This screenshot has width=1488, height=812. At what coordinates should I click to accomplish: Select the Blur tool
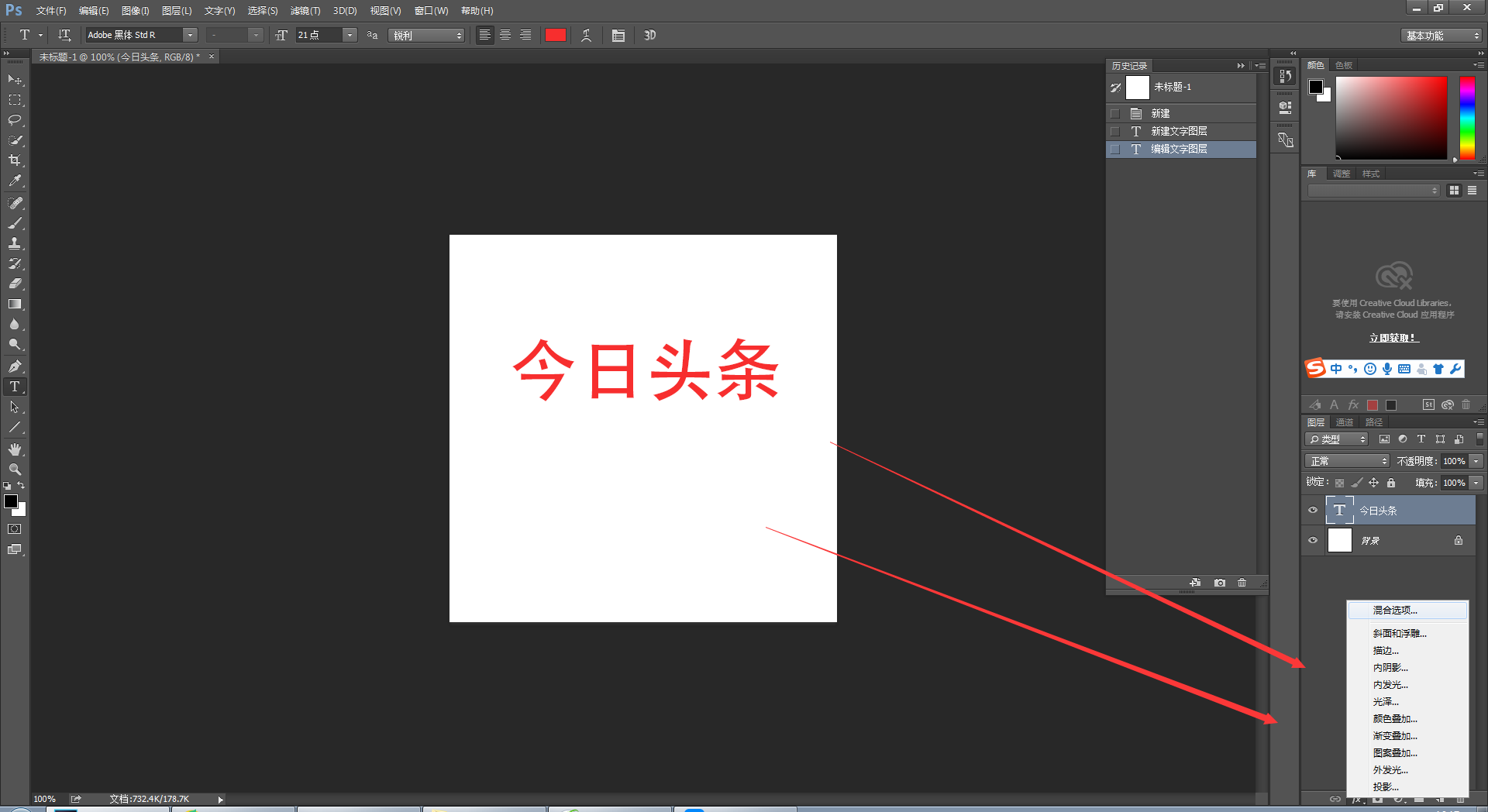coord(15,324)
